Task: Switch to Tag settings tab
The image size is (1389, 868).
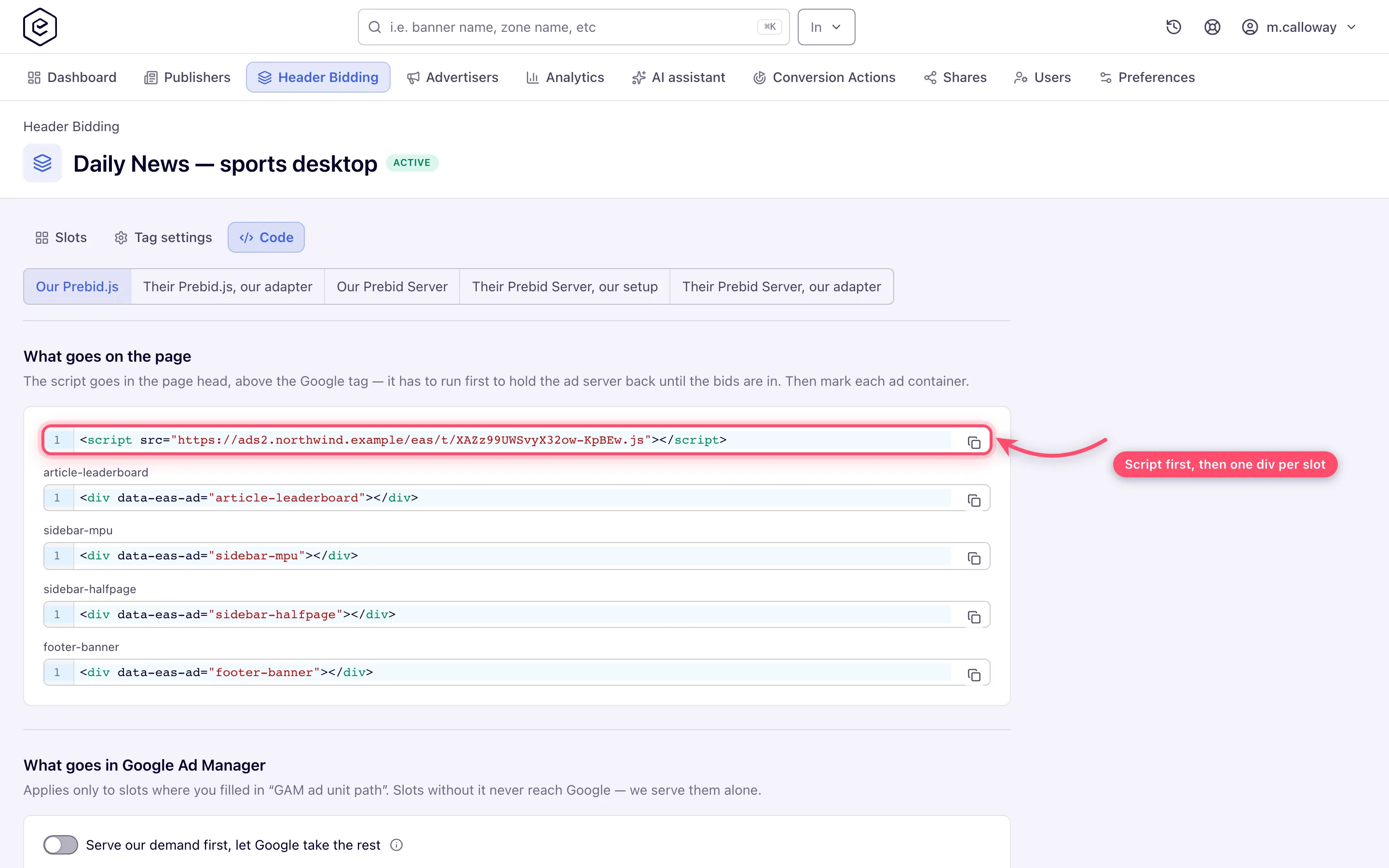Action: click(x=163, y=237)
